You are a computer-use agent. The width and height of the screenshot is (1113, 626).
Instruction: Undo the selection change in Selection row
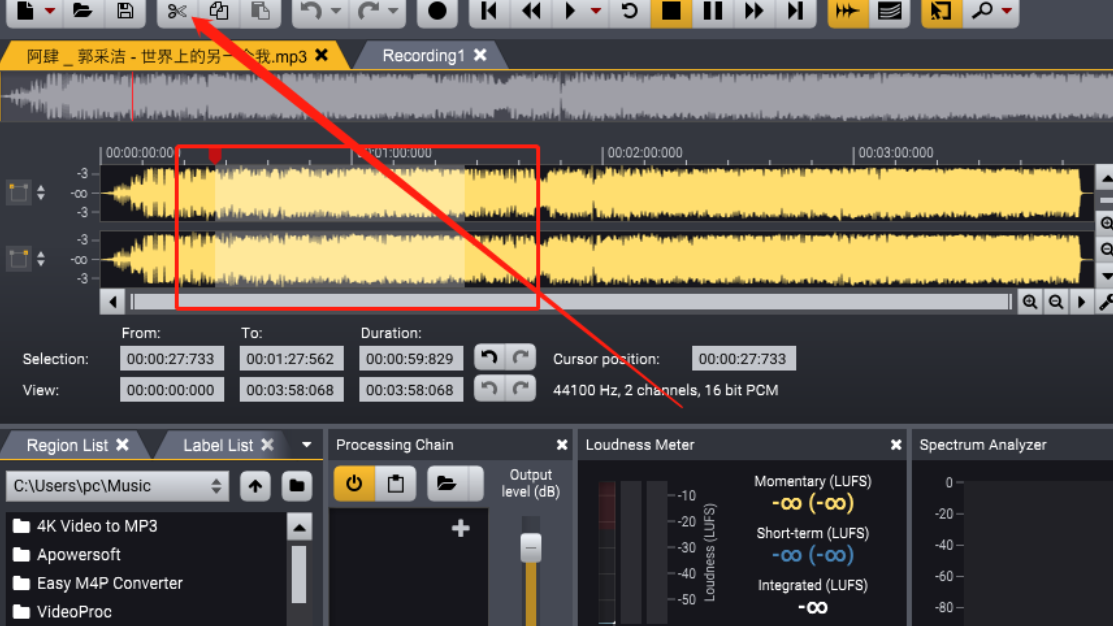coord(489,357)
